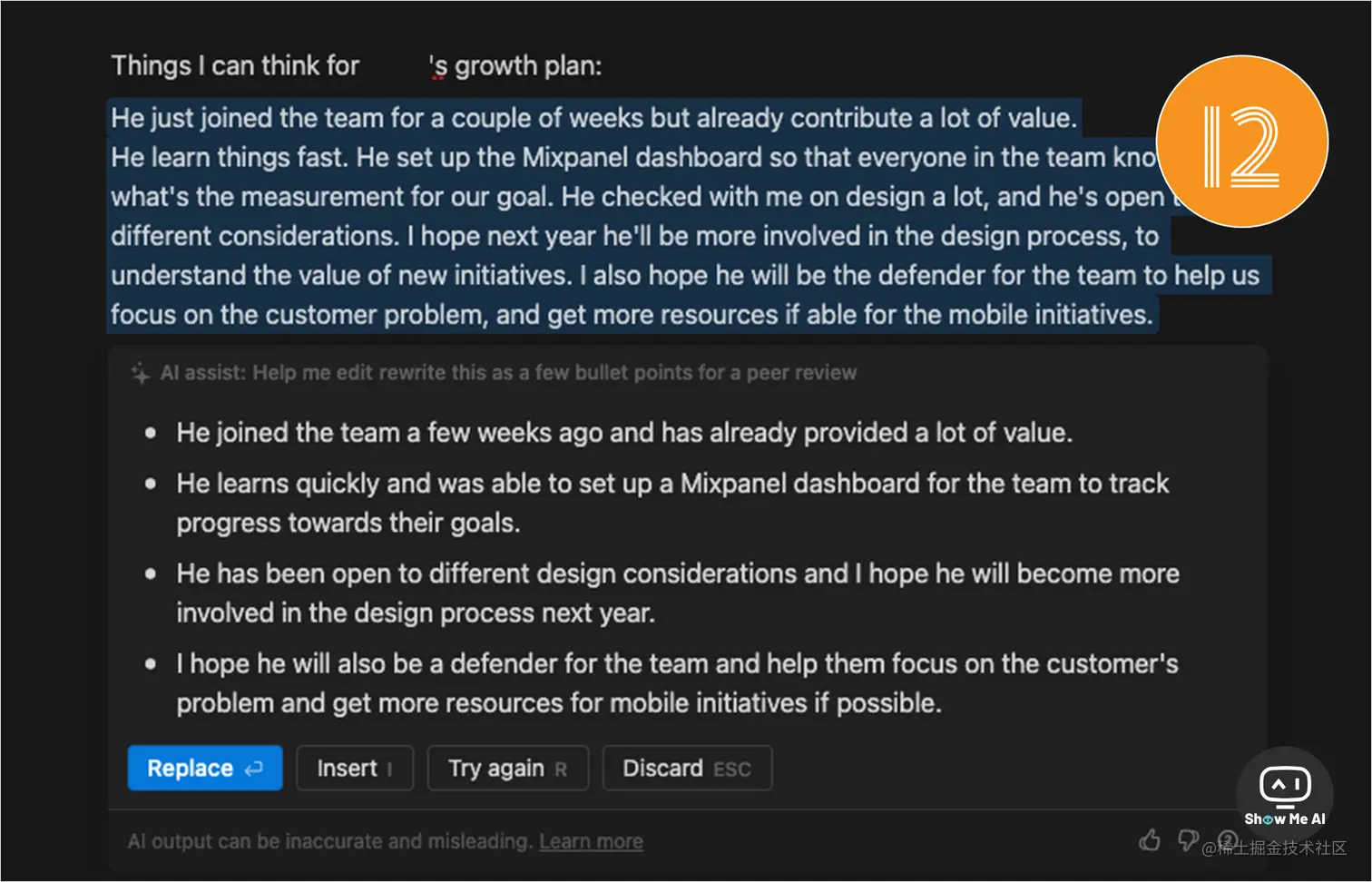Click the bullet about mobile initiatives
Viewport: 1372px width, 882px height.
click(677, 683)
